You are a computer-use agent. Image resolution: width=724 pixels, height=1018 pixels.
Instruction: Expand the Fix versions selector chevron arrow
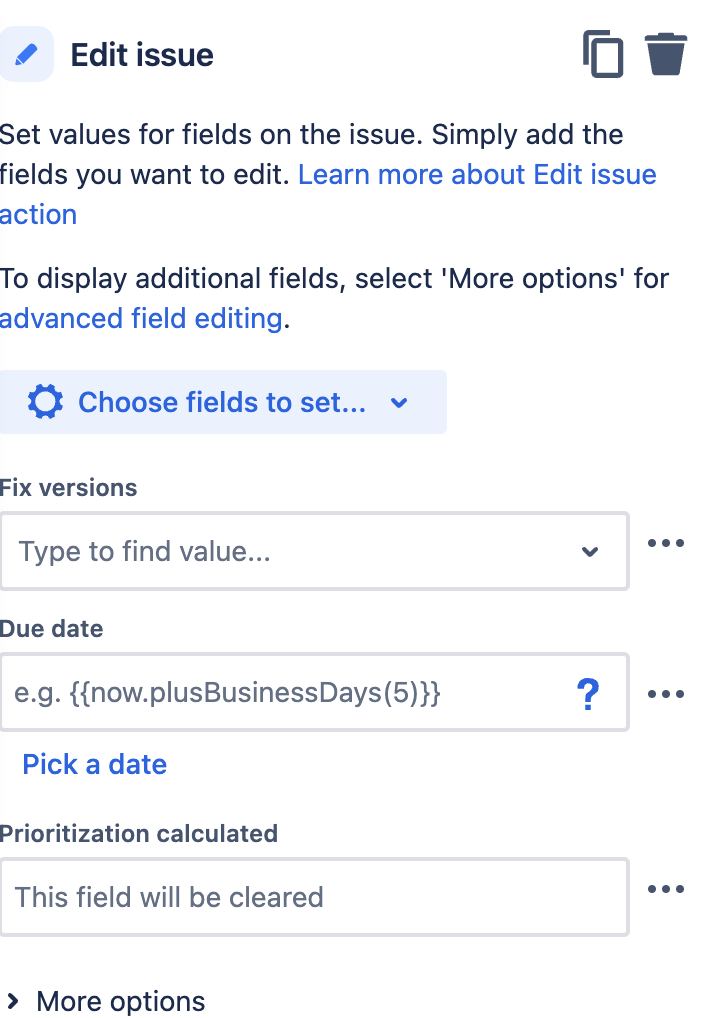[x=590, y=551]
